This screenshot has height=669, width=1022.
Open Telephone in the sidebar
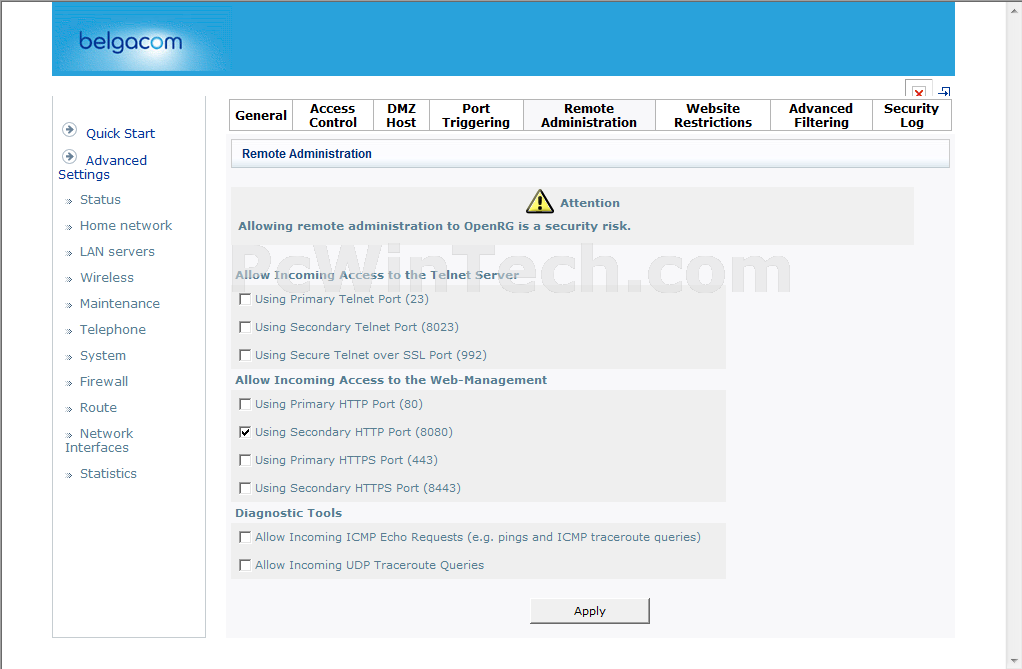(113, 330)
